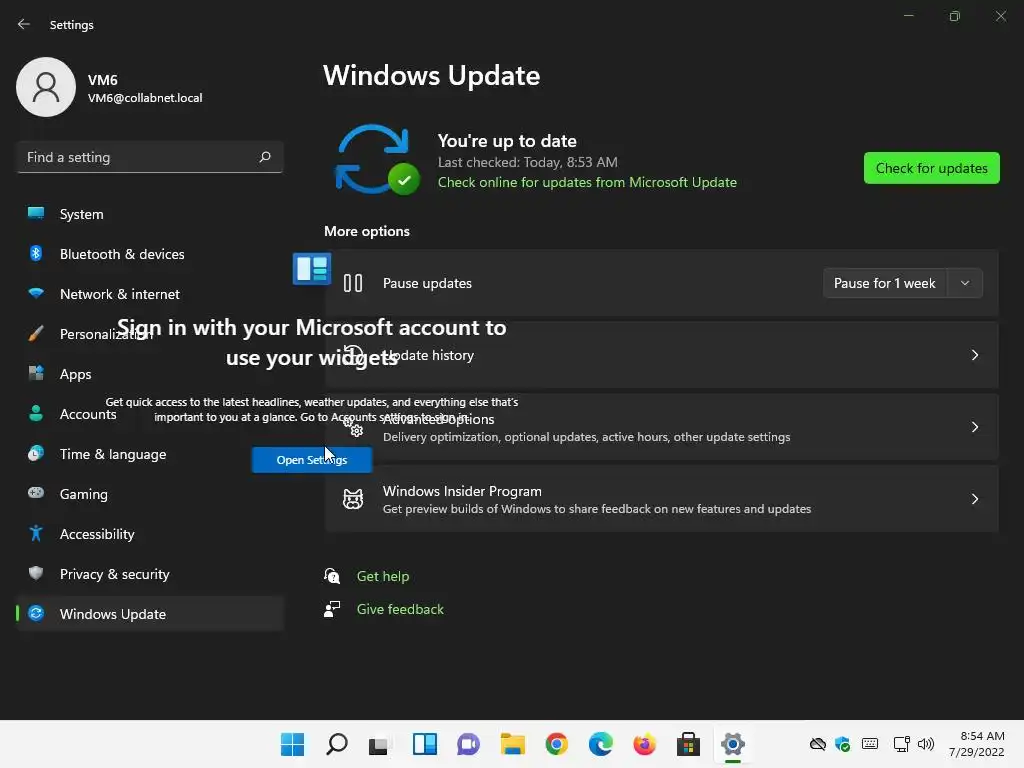This screenshot has width=1024, height=768.
Task: Launch File Explorer from taskbar
Action: (x=513, y=744)
